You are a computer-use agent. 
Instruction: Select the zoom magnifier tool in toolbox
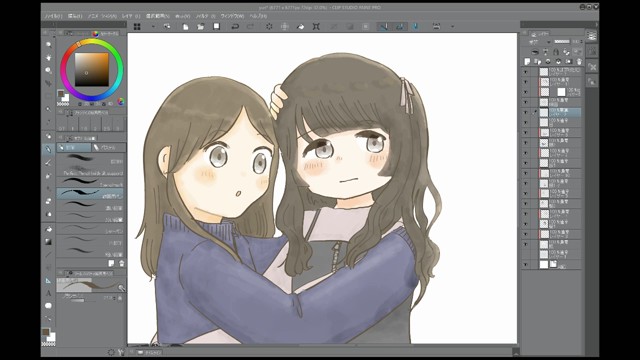coord(48,44)
